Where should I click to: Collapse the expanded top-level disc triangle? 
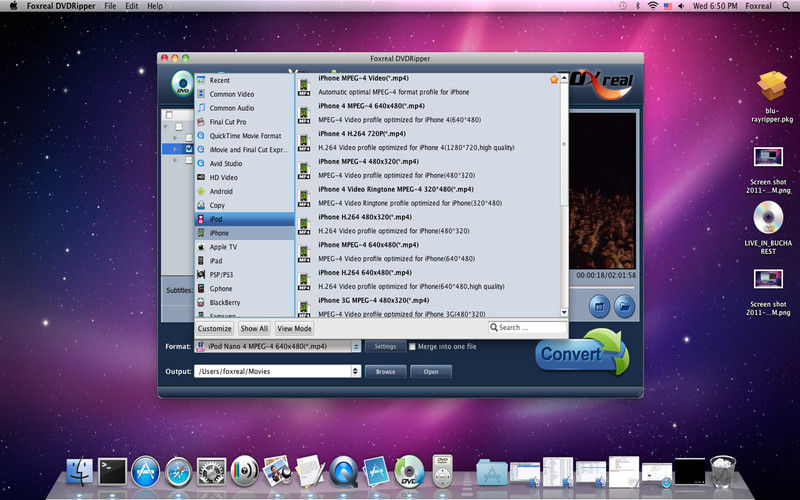coord(166,126)
